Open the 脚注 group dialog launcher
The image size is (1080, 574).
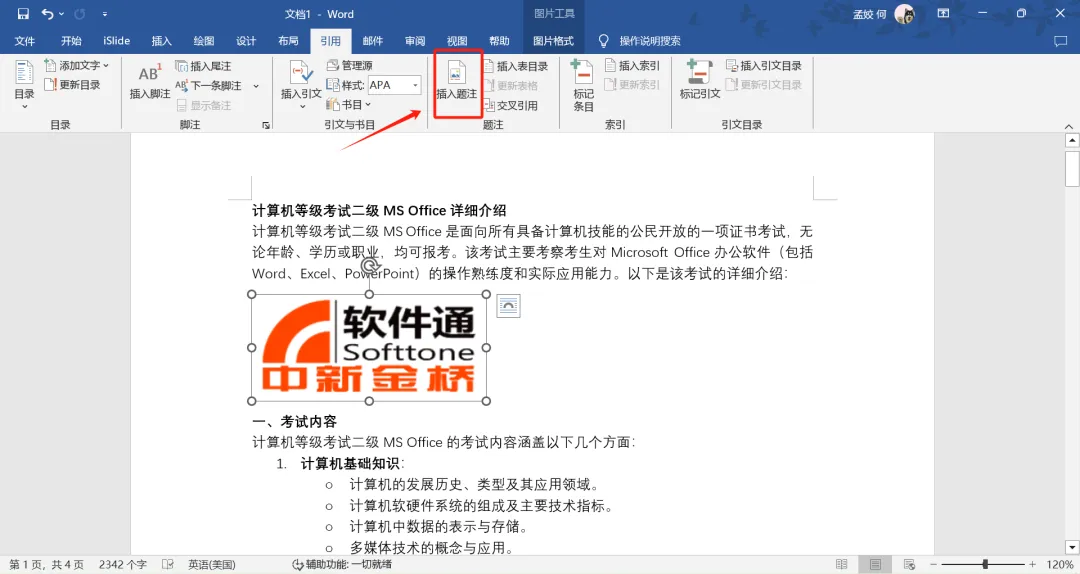point(266,125)
